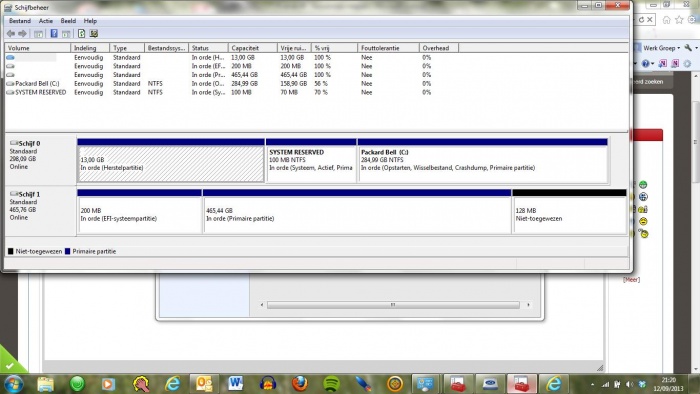Click the [Meer] link in browser
Screen dimensions: 700x394
[631, 280]
